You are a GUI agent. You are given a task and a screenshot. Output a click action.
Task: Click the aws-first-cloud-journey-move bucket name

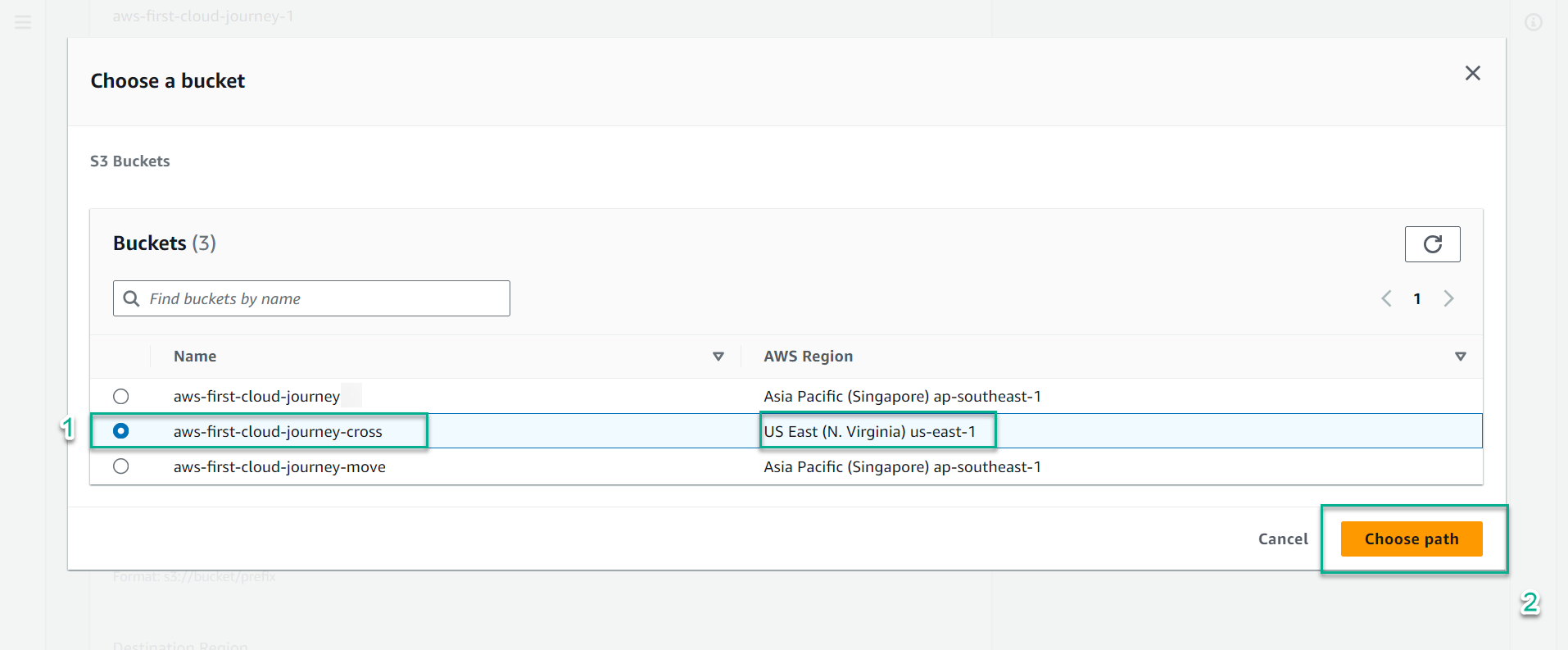click(x=279, y=466)
